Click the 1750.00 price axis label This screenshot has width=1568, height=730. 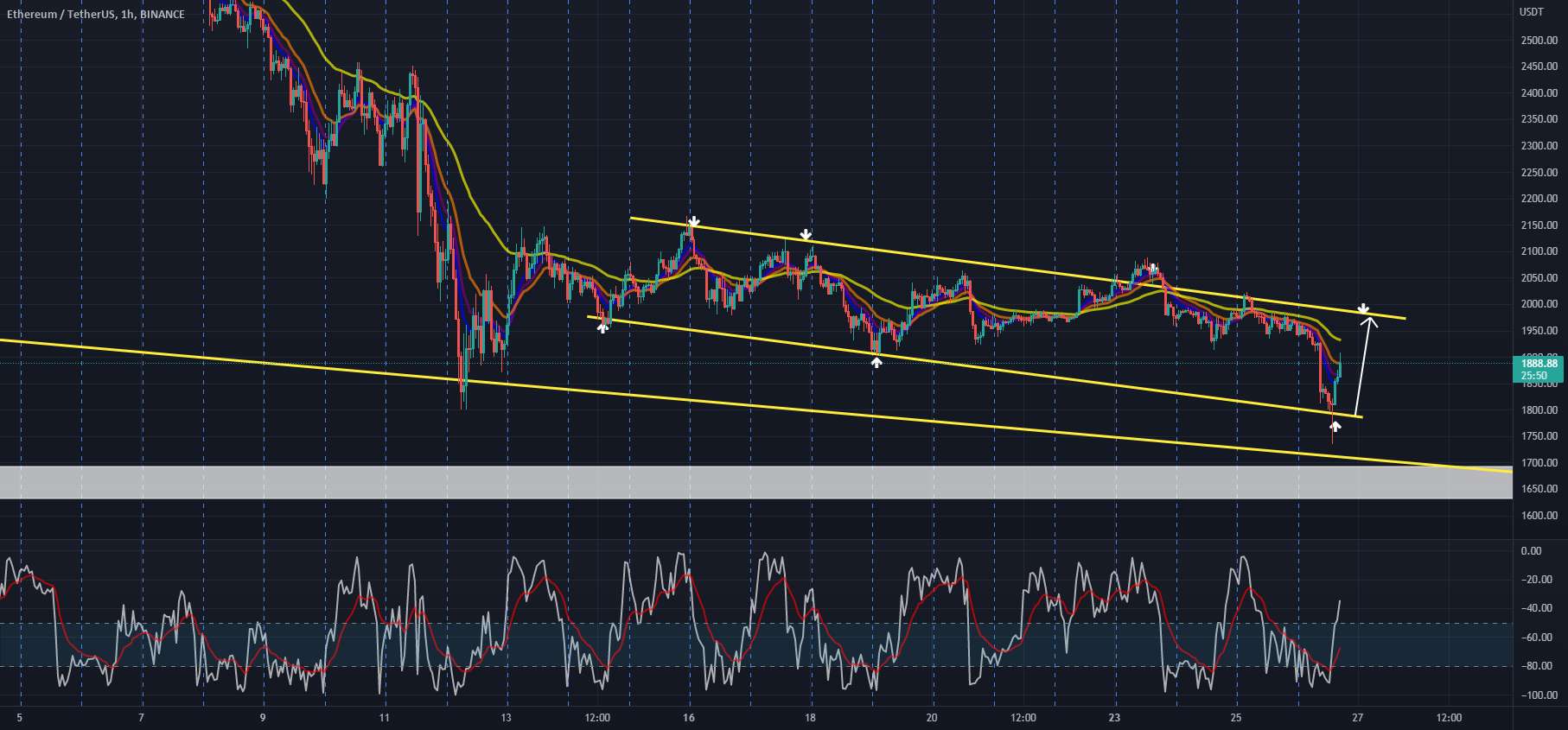(x=1539, y=436)
